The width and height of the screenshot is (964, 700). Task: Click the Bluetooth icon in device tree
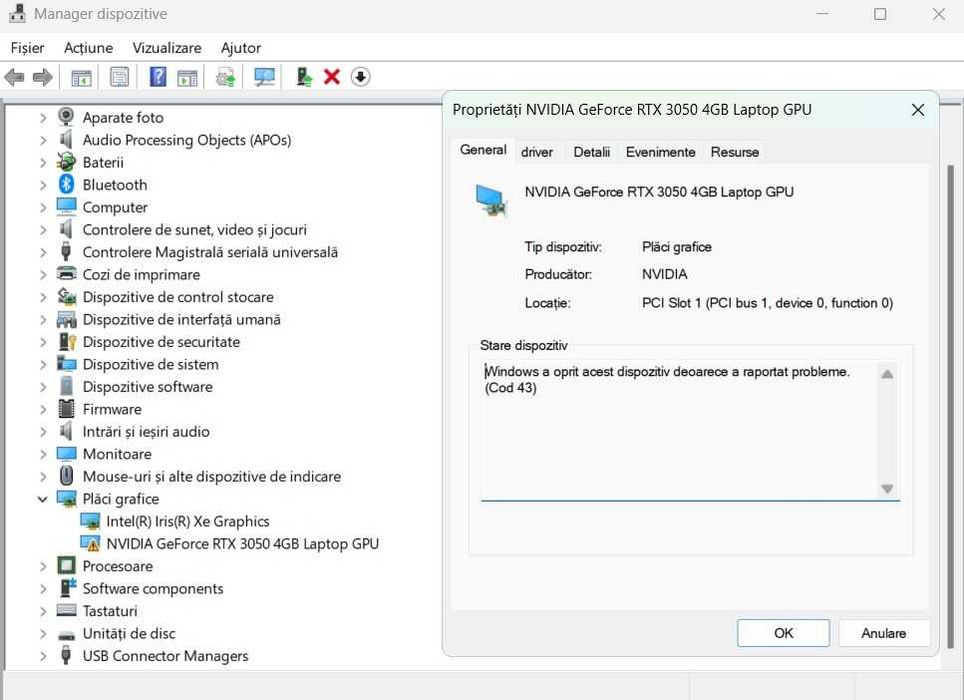[x=66, y=184]
